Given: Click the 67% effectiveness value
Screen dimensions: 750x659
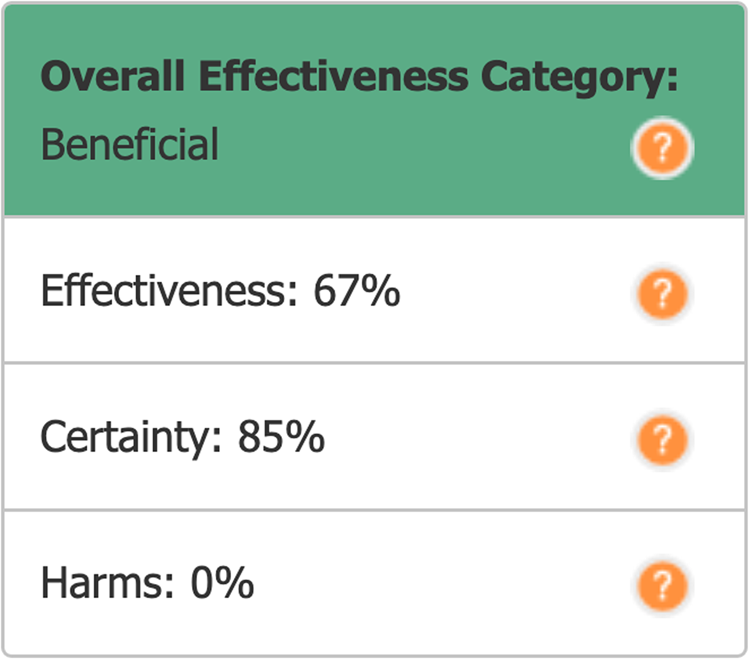Looking at the screenshot, I should point(357,293).
